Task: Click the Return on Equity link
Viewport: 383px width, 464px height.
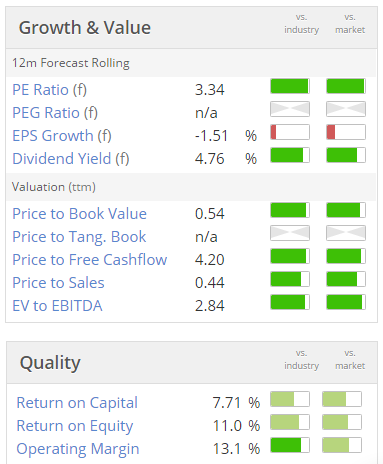Action: tap(75, 426)
